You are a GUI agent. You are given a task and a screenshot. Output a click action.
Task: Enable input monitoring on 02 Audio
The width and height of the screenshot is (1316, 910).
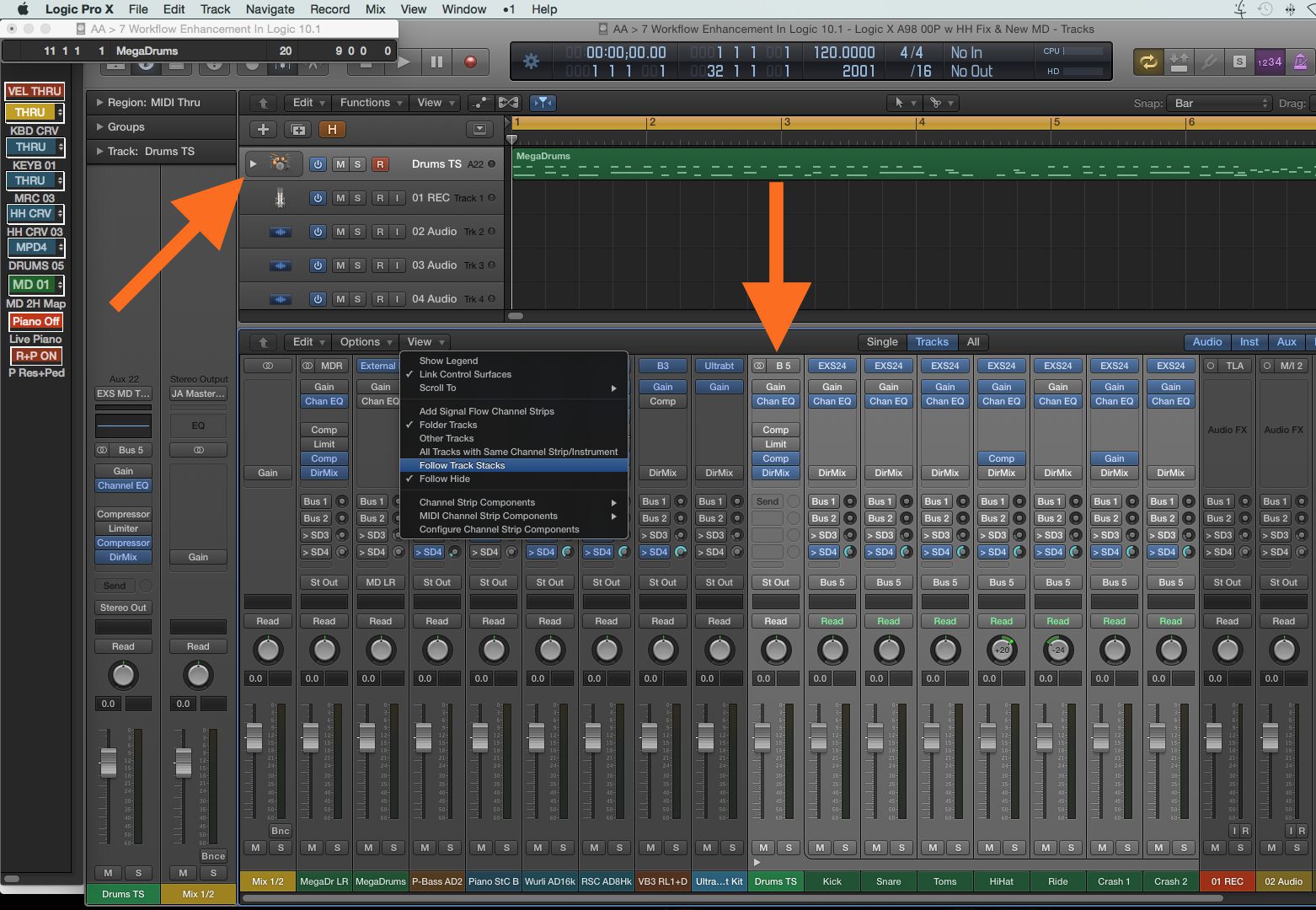pyautogui.click(x=397, y=232)
